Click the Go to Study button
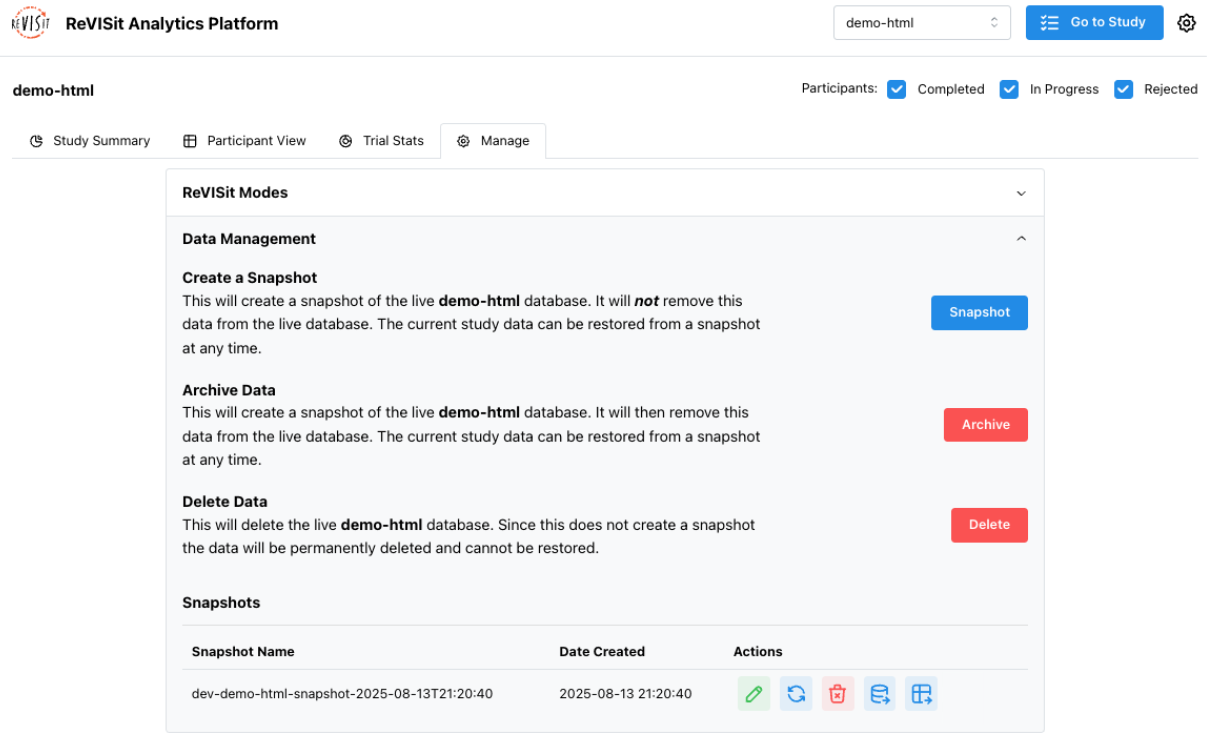The height and width of the screenshot is (742, 1207). [1094, 23]
